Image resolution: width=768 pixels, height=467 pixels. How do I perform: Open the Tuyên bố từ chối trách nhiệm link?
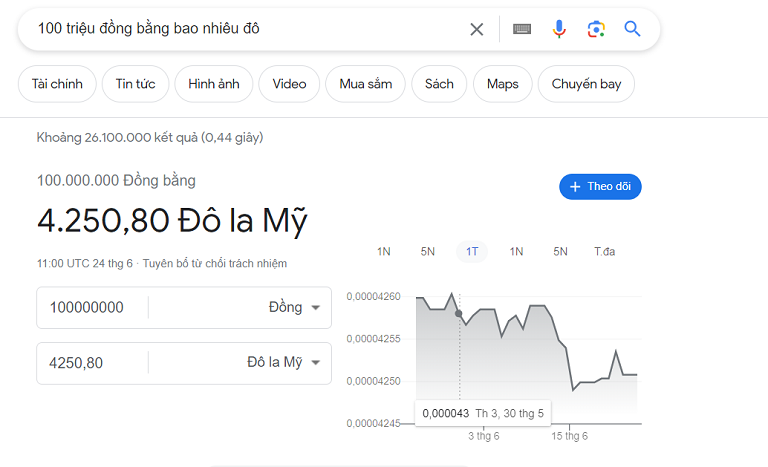point(215,264)
